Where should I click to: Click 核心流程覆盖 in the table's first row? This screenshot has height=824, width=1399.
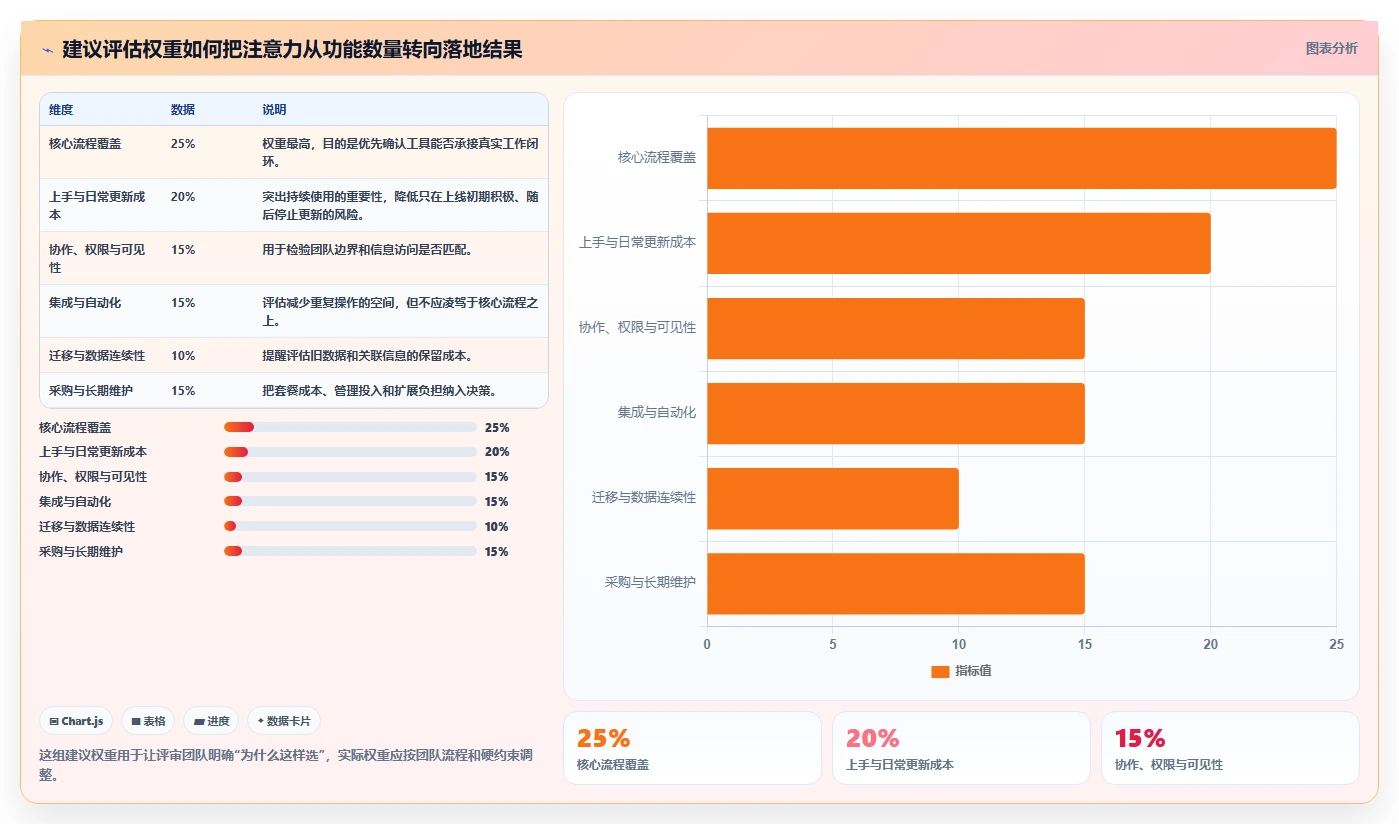tap(85, 144)
